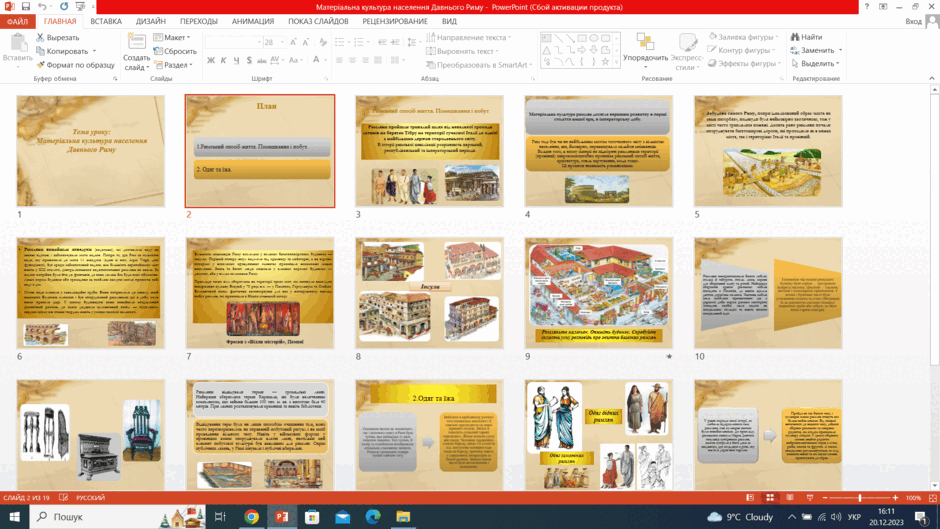Toggle underline Ч formatting
The image size is (940, 529).
coord(236,60)
